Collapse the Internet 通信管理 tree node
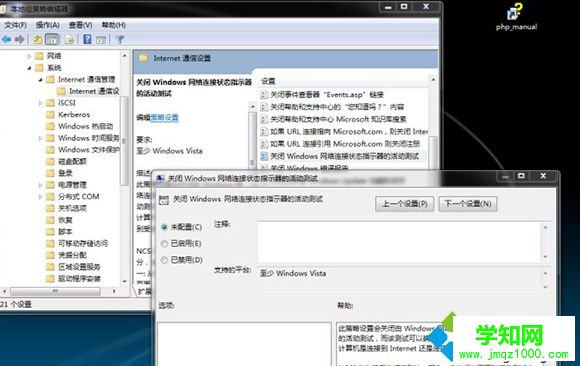 coord(40,80)
